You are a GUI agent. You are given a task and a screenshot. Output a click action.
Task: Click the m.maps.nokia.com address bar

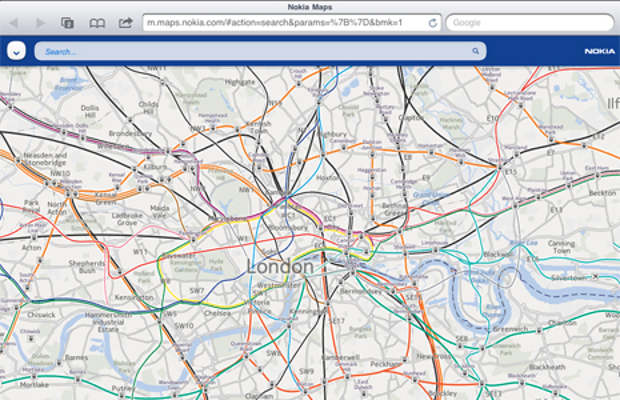(x=292, y=23)
